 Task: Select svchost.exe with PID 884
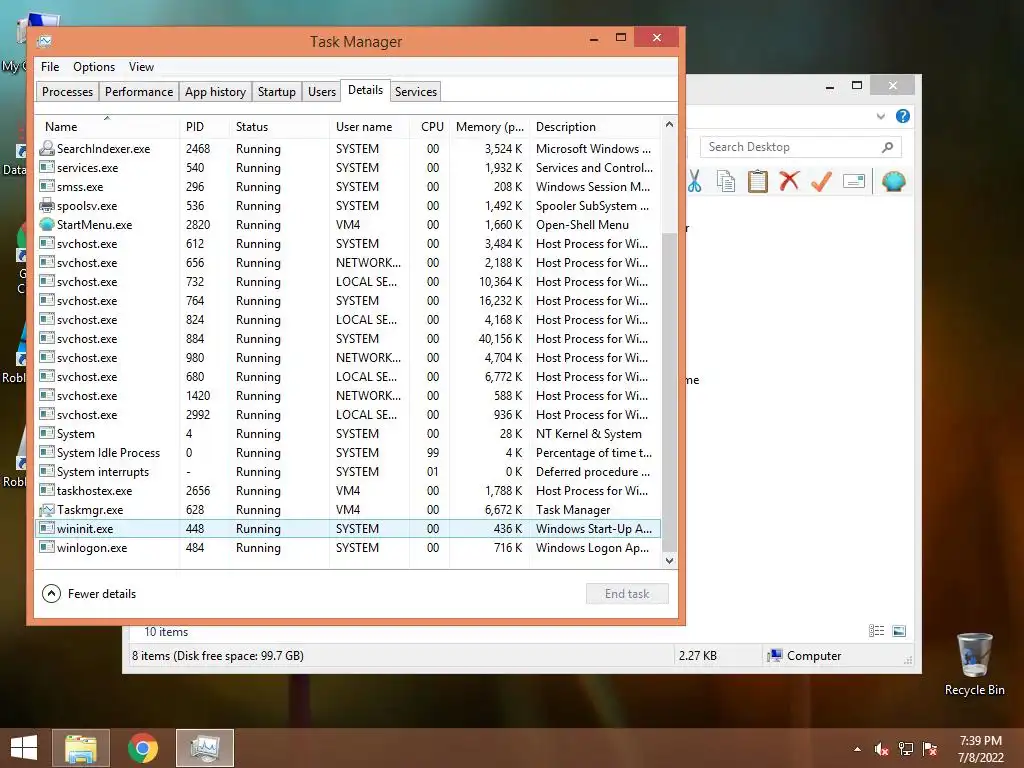point(349,339)
